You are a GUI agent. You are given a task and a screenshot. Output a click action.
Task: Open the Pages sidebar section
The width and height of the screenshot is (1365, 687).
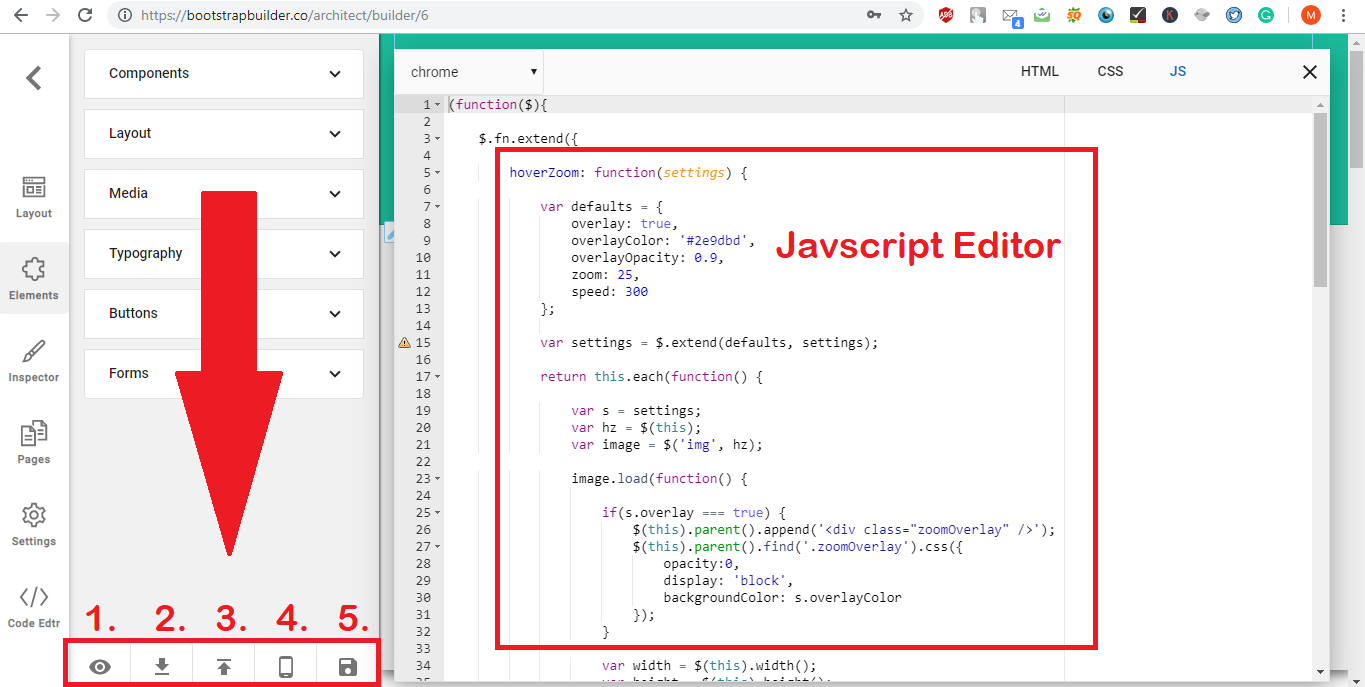(x=34, y=442)
